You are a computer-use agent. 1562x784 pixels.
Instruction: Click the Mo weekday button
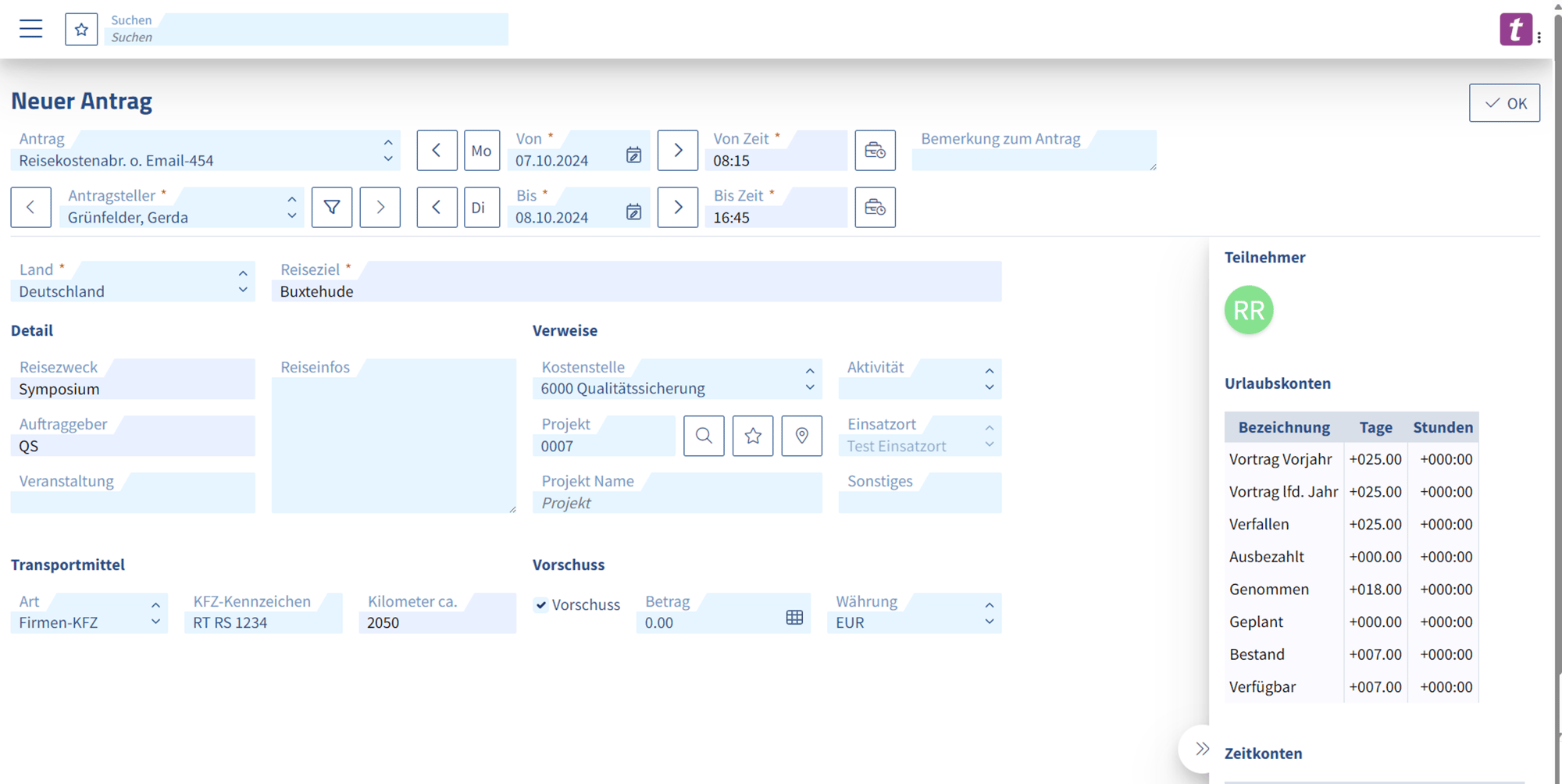click(481, 150)
